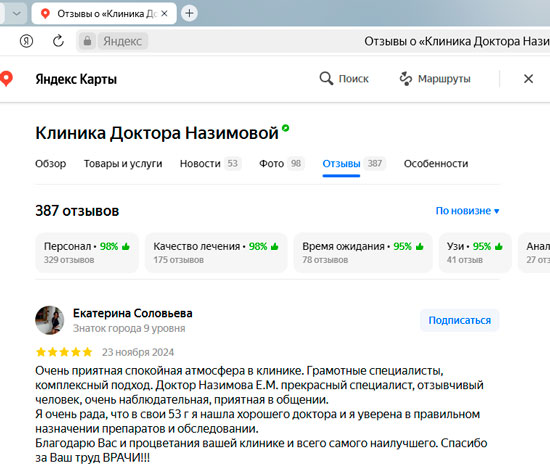The height and width of the screenshot is (470, 550).
Task: Expand the browser tab list chevron
Action: (16, 13)
